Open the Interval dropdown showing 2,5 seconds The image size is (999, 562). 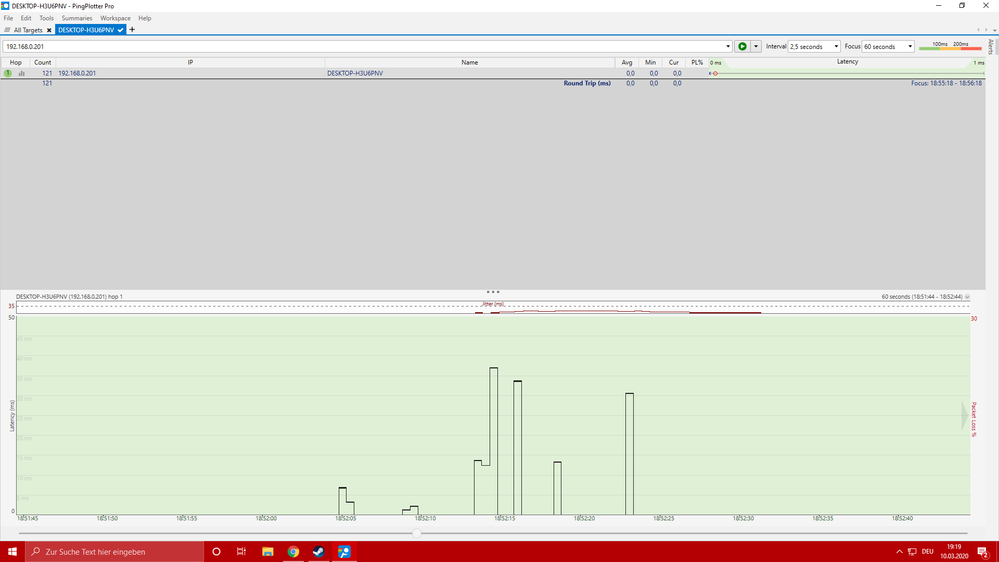[x=814, y=47]
